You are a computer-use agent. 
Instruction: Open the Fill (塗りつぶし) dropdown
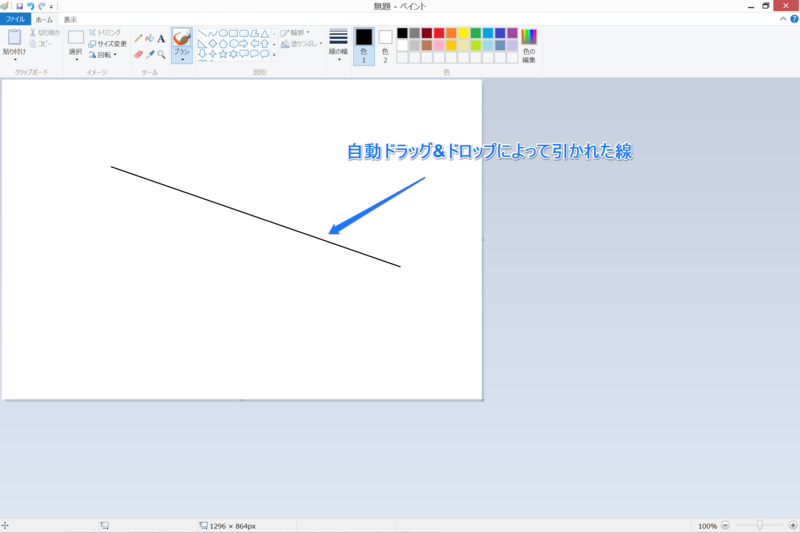pos(302,44)
